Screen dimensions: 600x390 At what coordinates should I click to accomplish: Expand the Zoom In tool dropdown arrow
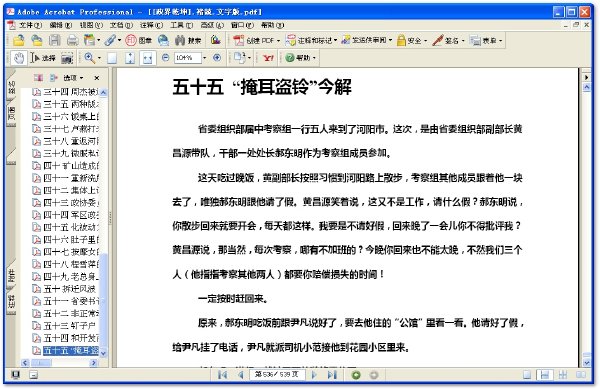99,58
